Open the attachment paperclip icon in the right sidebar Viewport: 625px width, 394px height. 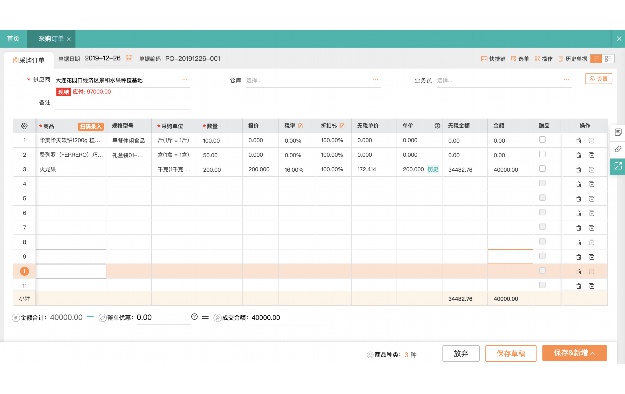click(618, 149)
